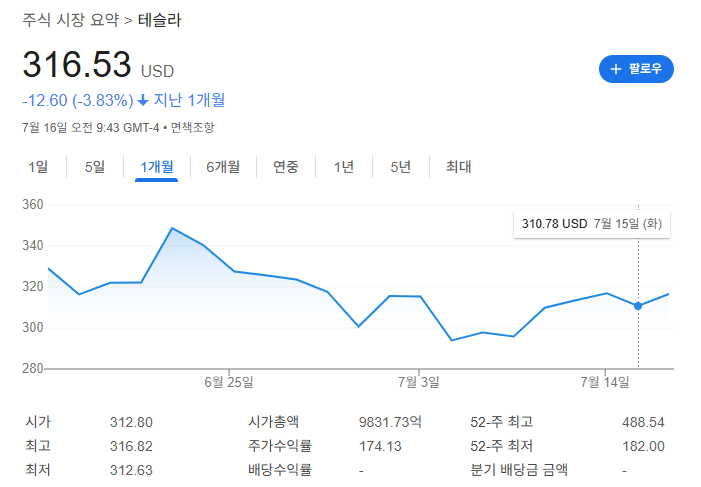Click the 300 y-axis label
This screenshot has width=701, height=487.
(x=33, y=327)
